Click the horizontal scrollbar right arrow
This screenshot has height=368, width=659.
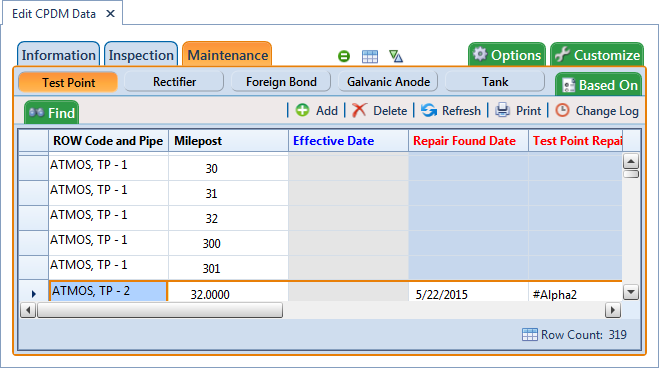pyautogui.click(x=612, y=310)
